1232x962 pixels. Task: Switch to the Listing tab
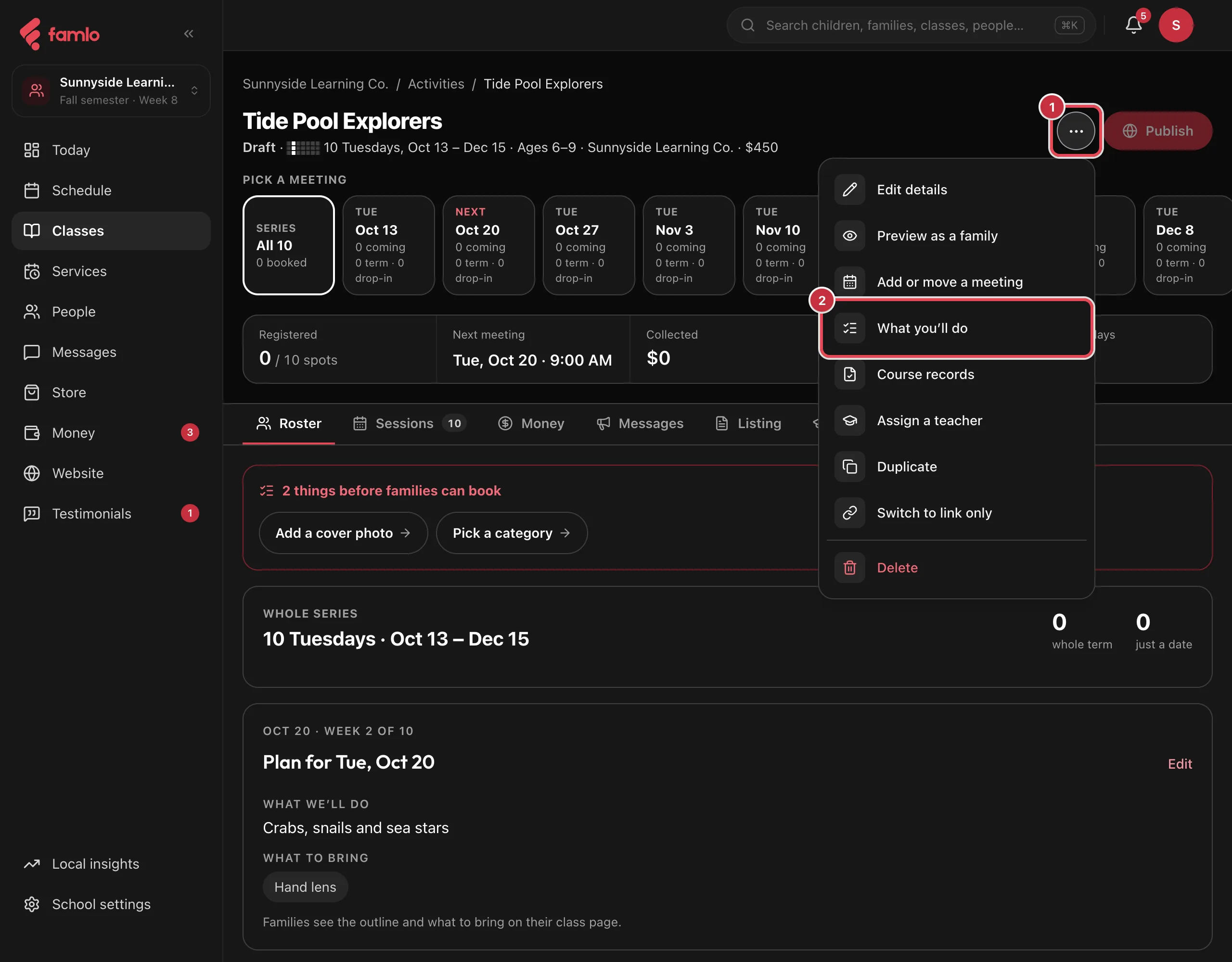pos(748,423)
